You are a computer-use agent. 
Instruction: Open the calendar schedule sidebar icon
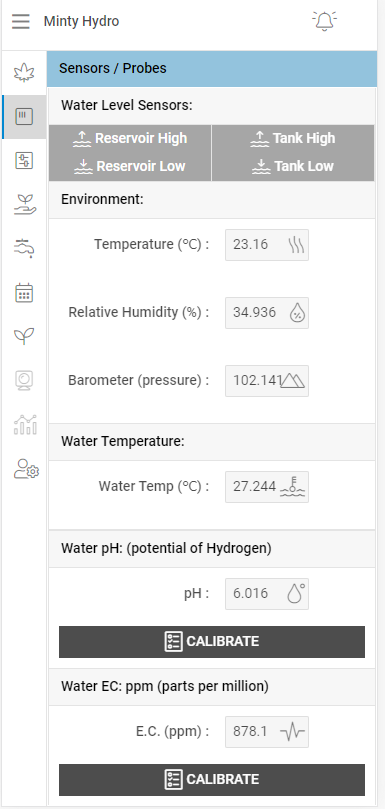[x=24, y=293]
